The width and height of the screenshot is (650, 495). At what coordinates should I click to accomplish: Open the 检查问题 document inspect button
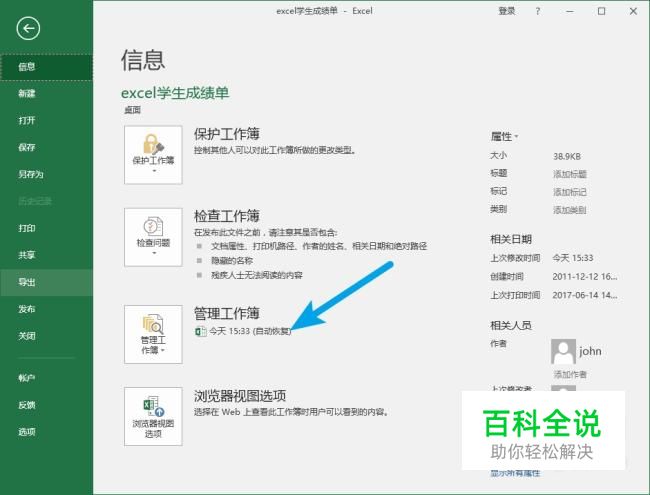153,237
